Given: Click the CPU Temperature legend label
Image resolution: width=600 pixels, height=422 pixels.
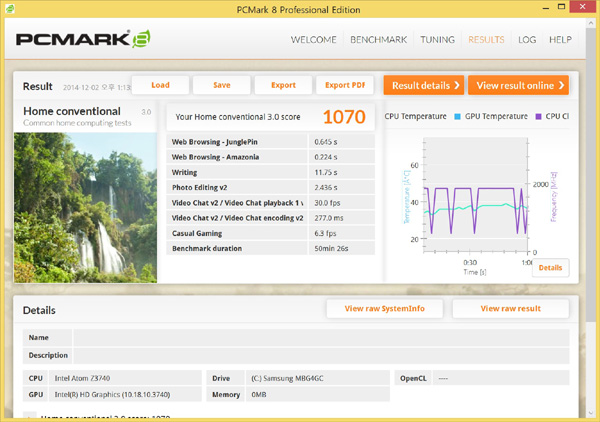Looking at the screenshot, I should point(416,116).
